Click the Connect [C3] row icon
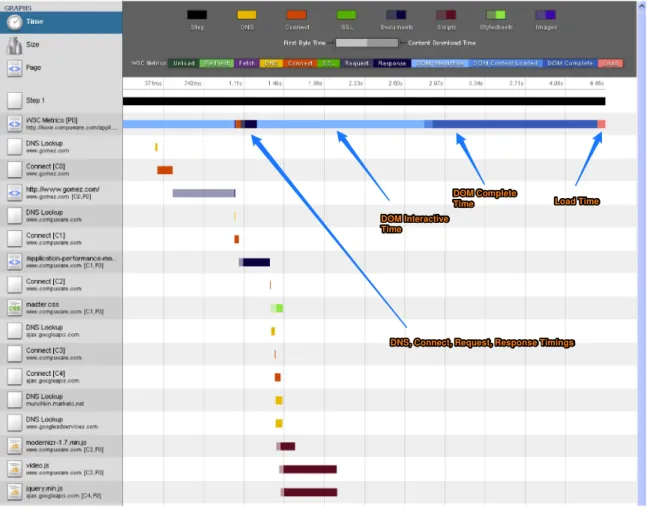 (14, 354)
